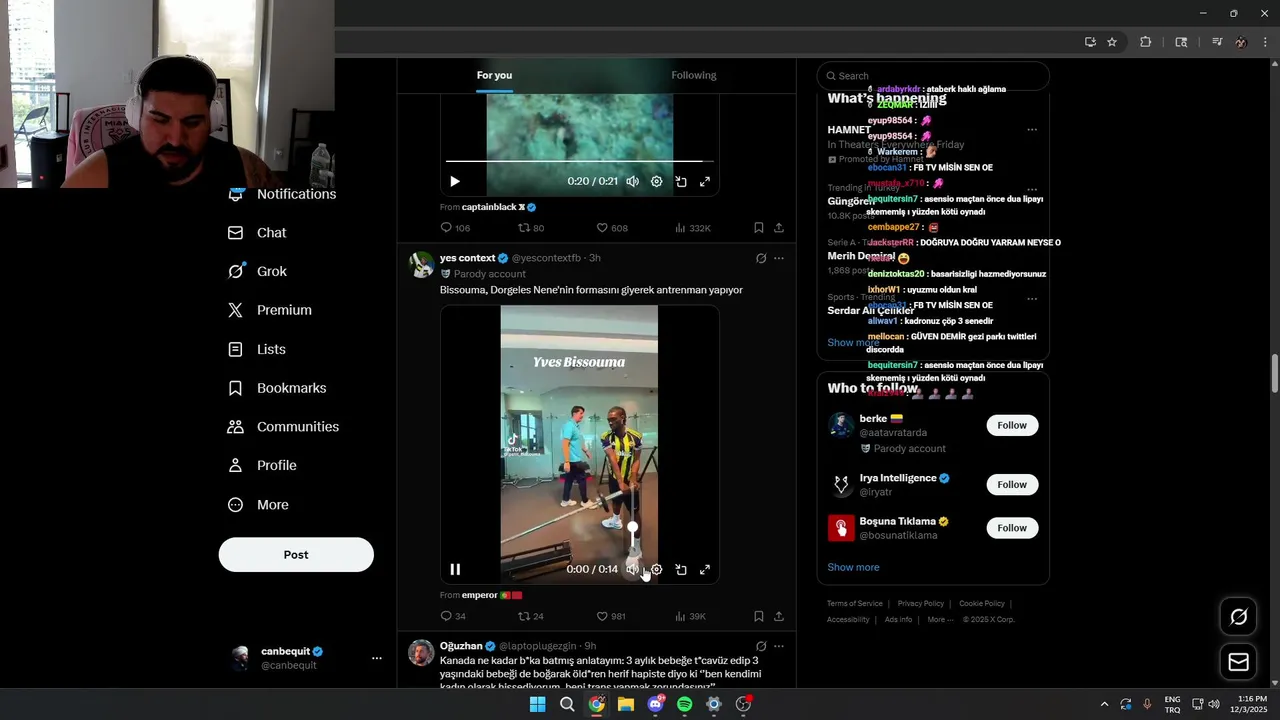Open browser Extensions puzzle icon
Screen dimensions: 1280x720
tap(1146, 42)
